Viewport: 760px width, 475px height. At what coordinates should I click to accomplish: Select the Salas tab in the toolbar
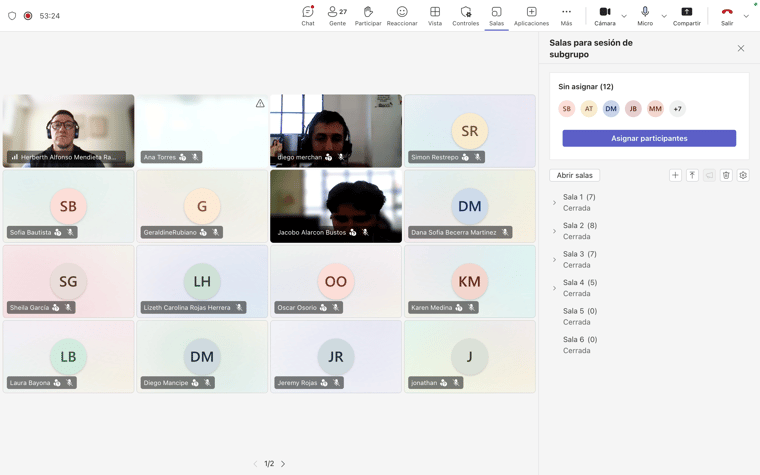click(x=496, y=16)
